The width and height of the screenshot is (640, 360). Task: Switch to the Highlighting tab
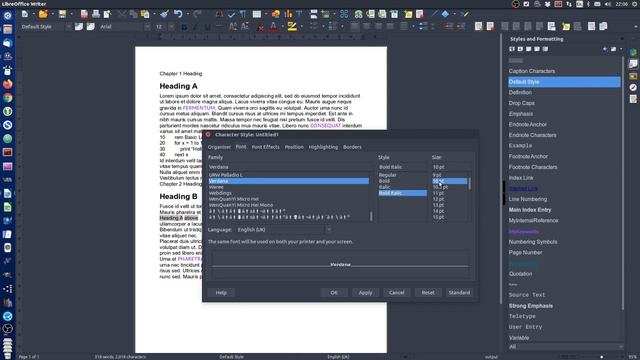(323, 147)
